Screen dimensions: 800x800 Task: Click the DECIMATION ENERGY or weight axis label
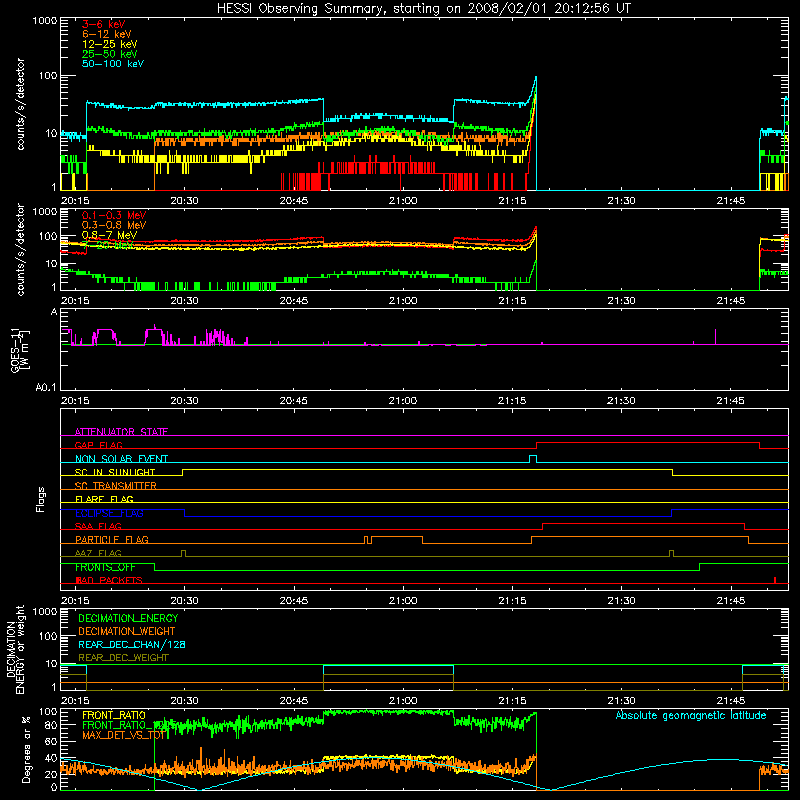click(15, 650)
